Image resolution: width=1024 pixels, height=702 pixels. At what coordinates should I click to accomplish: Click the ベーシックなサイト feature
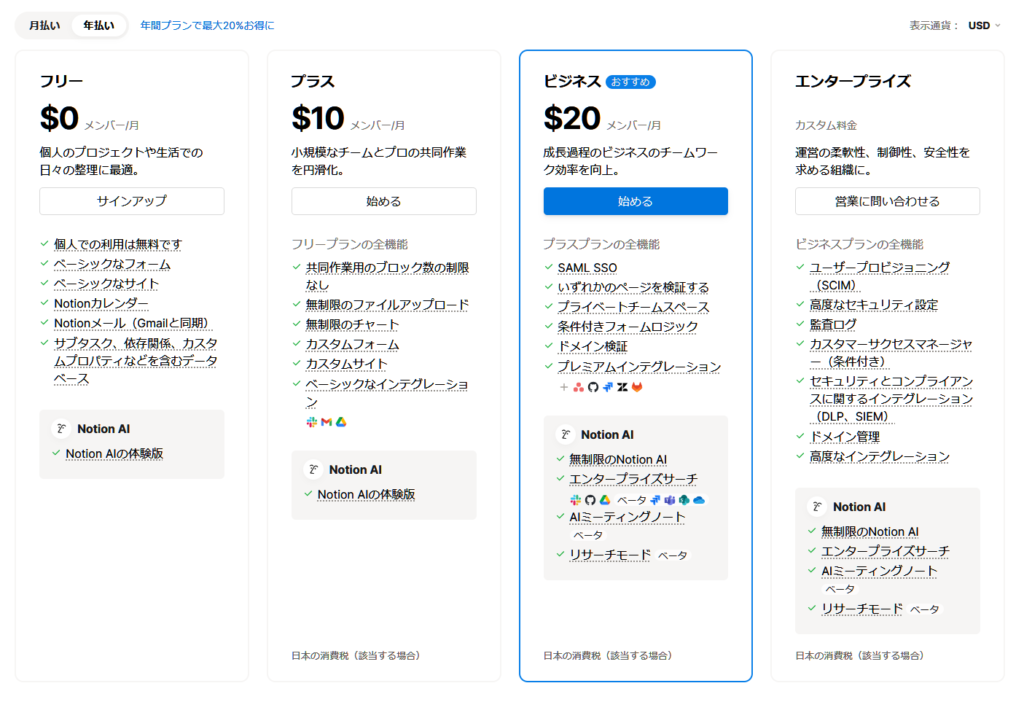pos(106,284)
